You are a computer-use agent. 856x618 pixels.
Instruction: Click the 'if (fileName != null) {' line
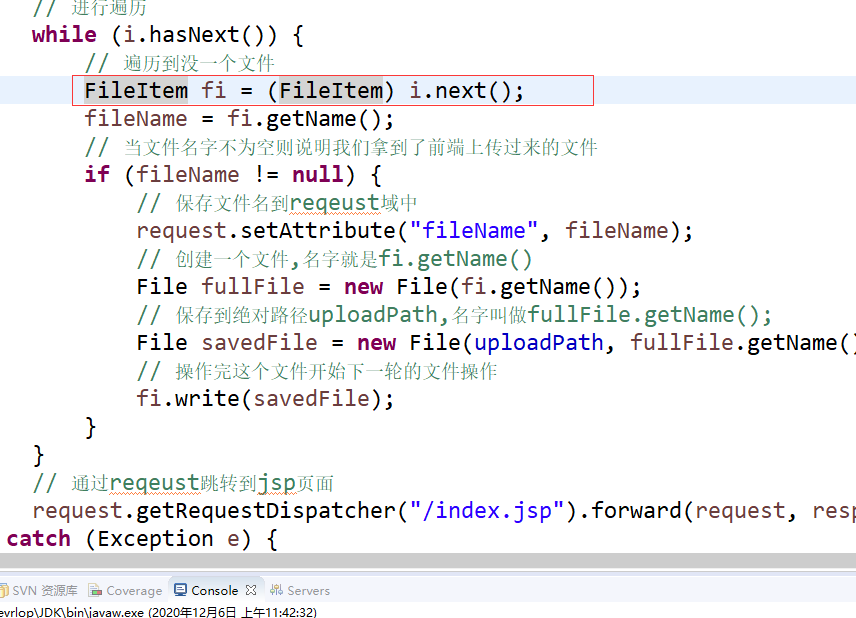(x=233, y=175)
